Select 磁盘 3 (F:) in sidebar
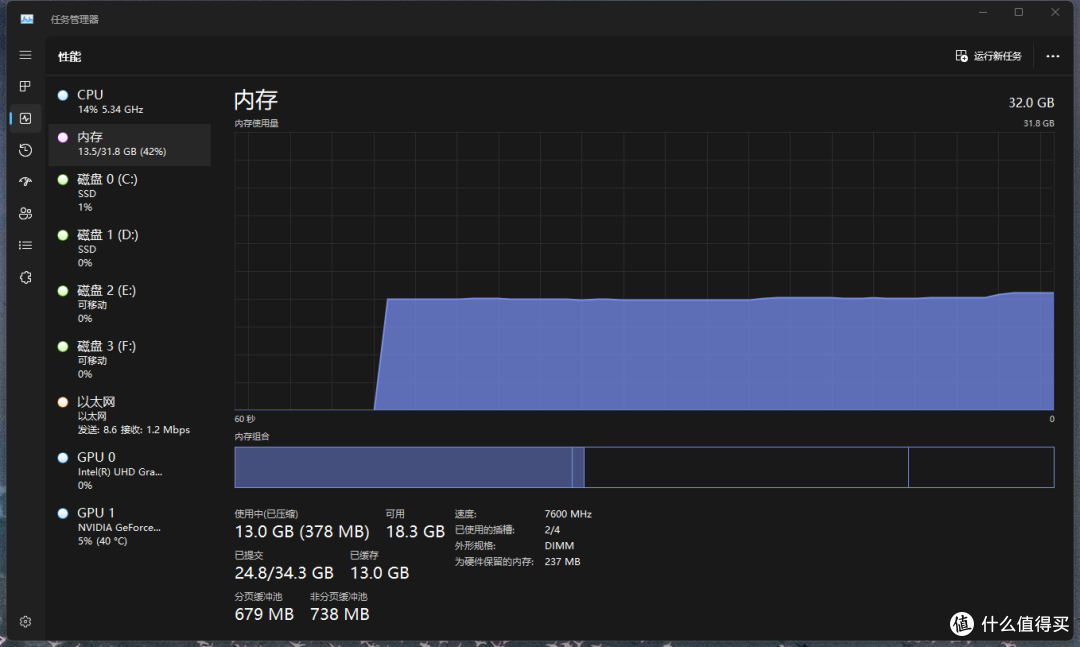Image resolution: width=1080 pixels, height=647 pixels. [129, 360]
